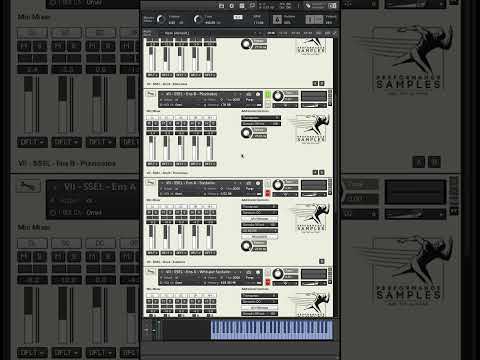The height and width of the screenshot is (360, 480).
Task: Toggle the red Mute button on Whisper Sustains
Action: tap(268, 282)
